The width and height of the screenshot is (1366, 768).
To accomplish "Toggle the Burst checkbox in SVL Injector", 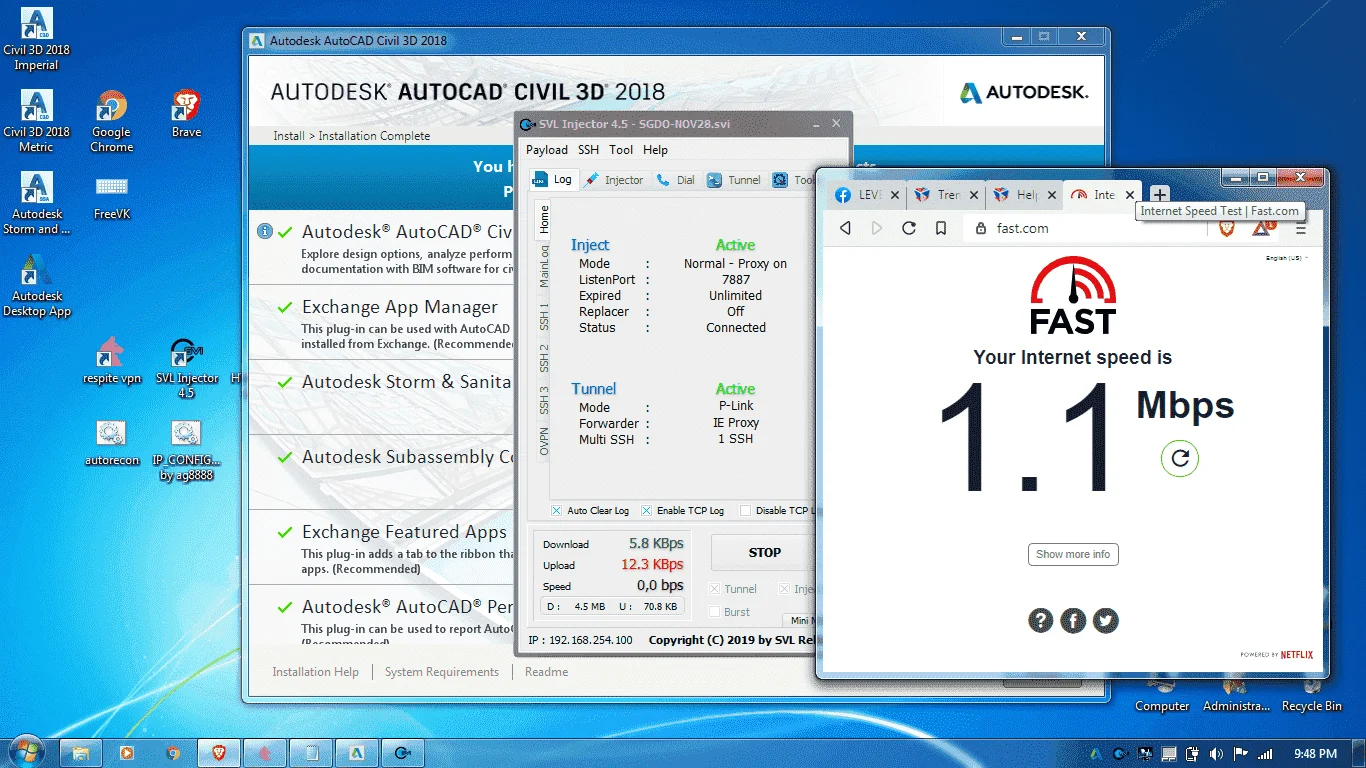I will click(x=714, y=612).
